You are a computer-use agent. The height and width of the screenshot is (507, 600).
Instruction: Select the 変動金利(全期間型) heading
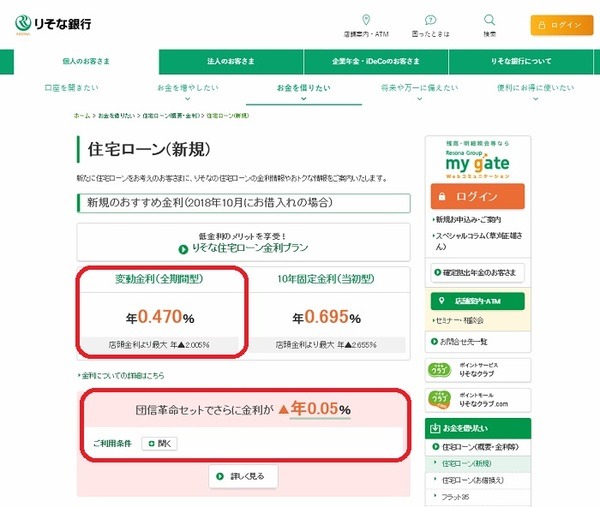[159, 279]
